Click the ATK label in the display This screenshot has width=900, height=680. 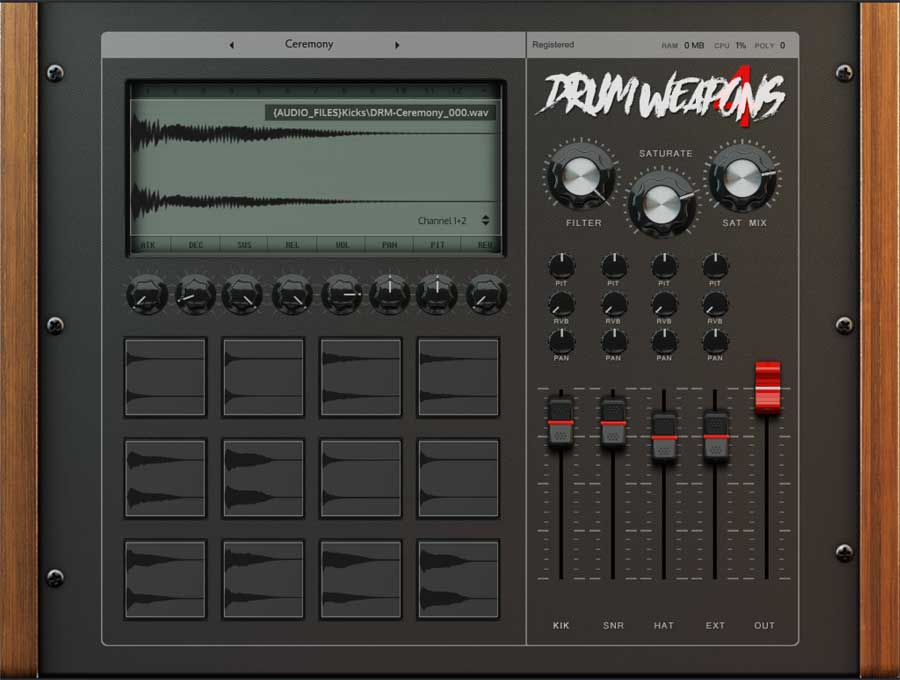tap(148, 245)
